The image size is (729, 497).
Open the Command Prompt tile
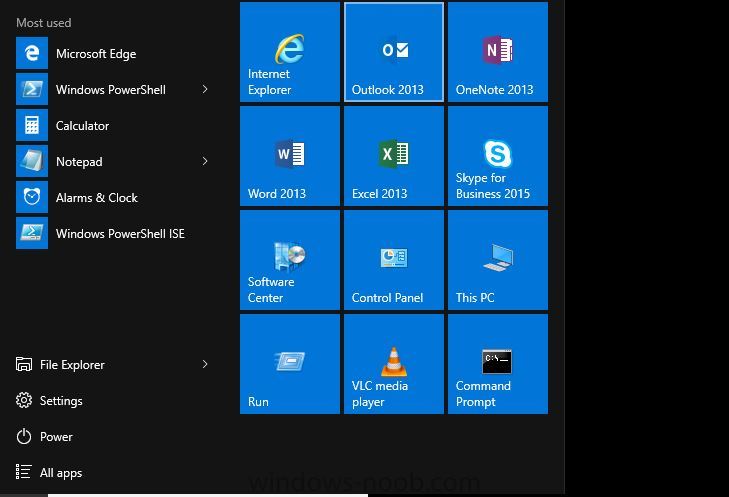point(498,364)
